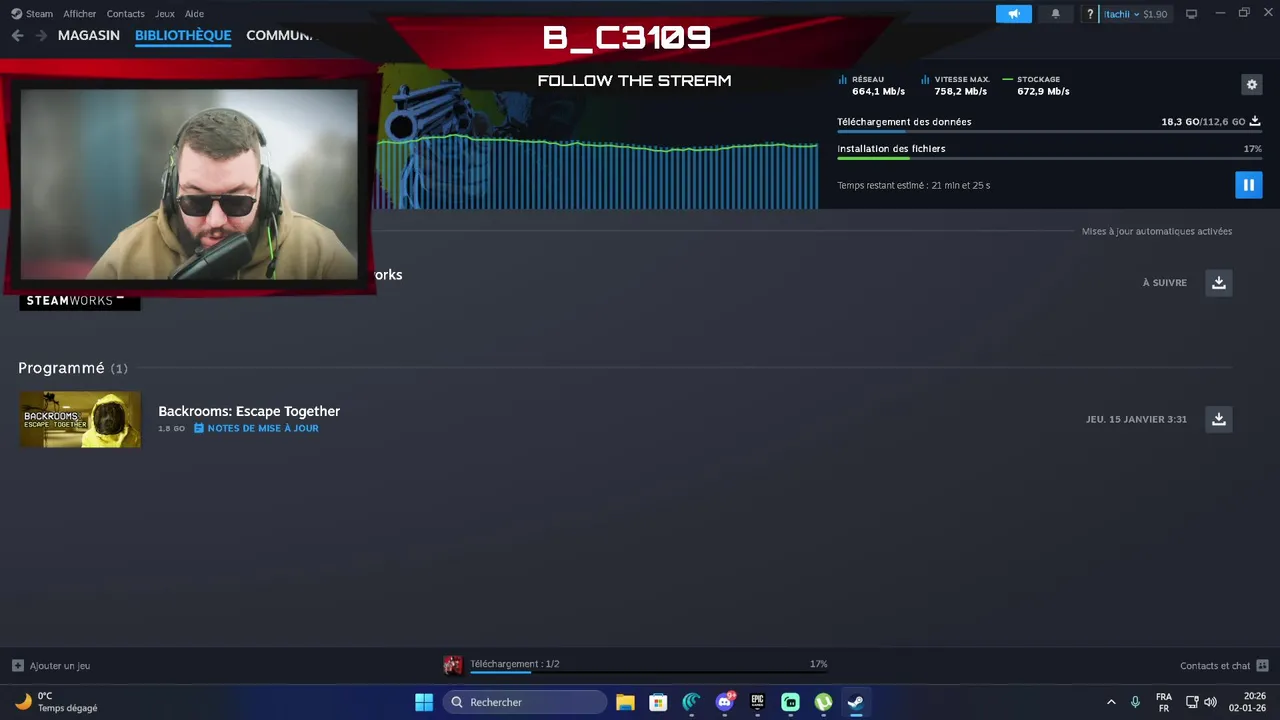Open Backrooms: Escape Together title
Screen dimensions: 1280x720
click(x=249, y=411)
